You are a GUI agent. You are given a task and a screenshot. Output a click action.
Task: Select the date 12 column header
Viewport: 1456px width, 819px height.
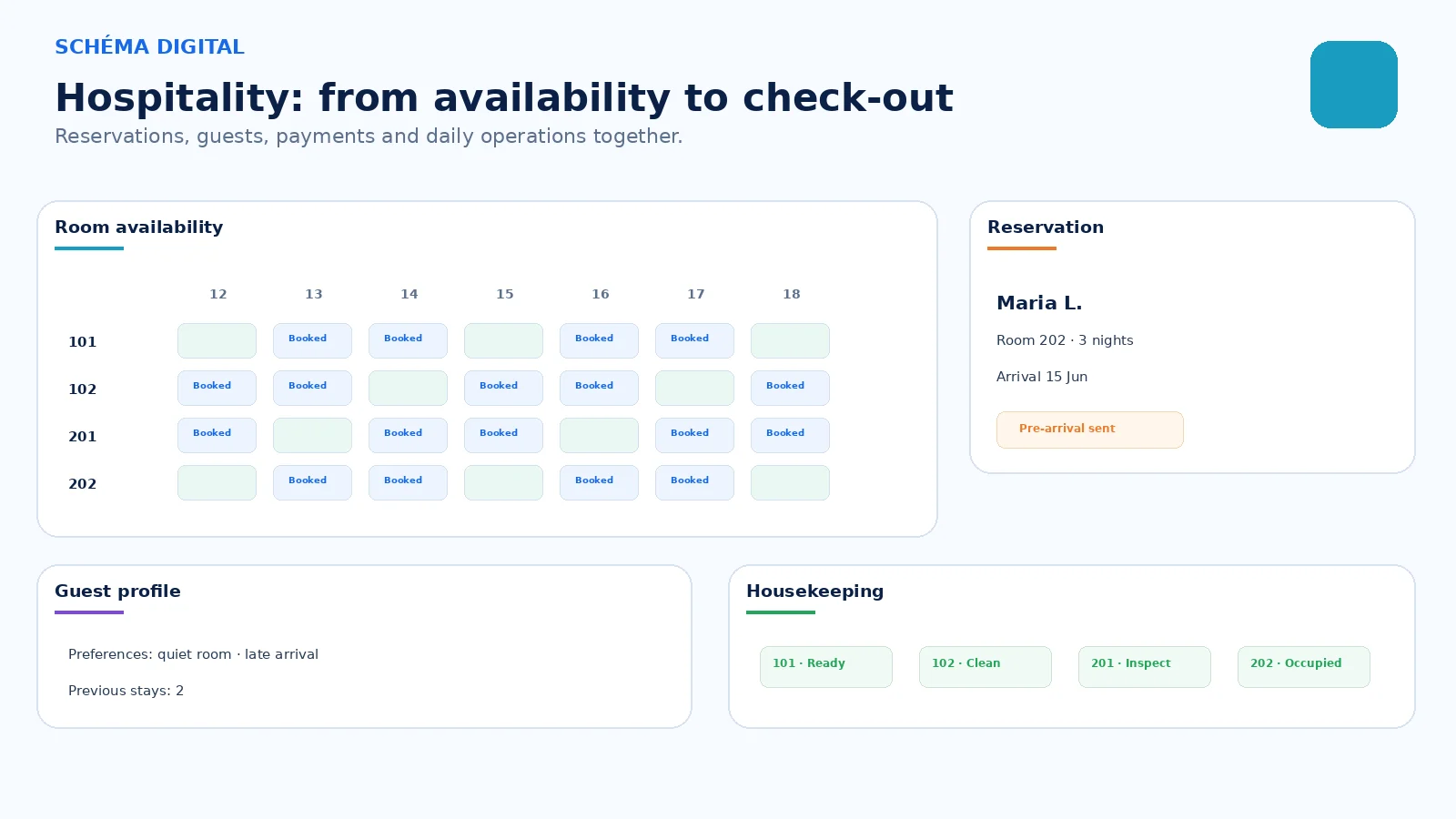218,294
